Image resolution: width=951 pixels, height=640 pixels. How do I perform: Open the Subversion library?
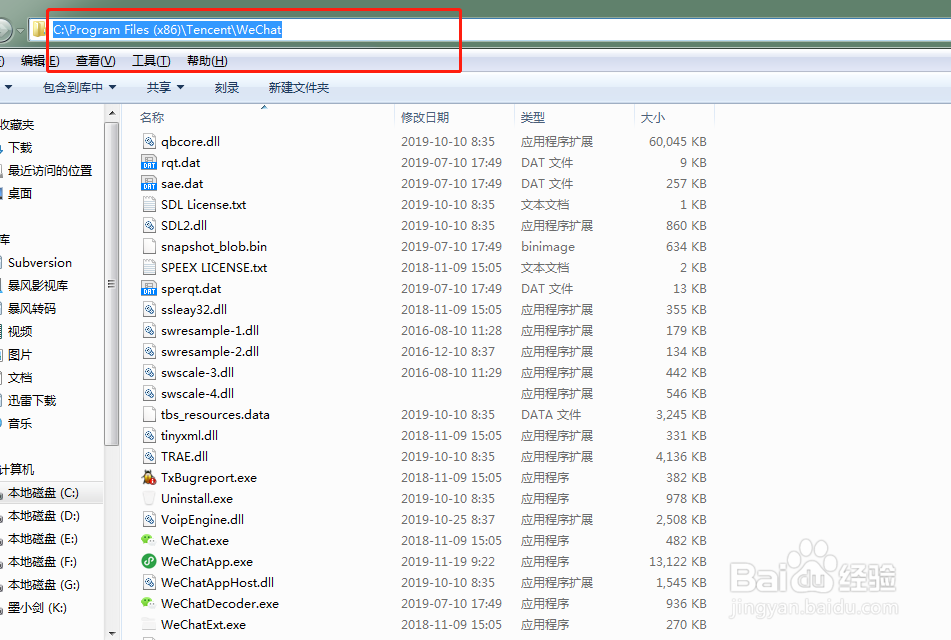coord(40,263)
